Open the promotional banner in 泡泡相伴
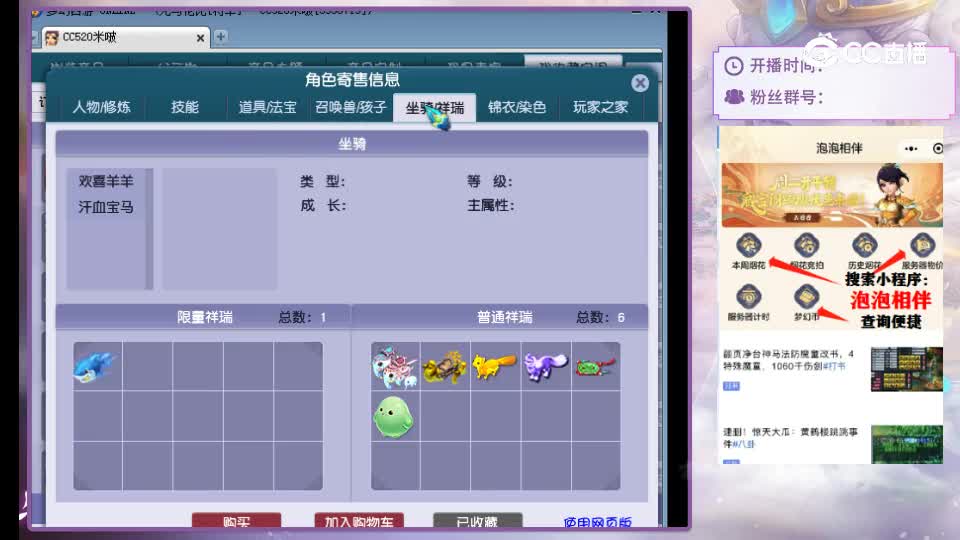The width and height of the screenshot is (960, 540). pyautogui.click(x=832, y=195)
